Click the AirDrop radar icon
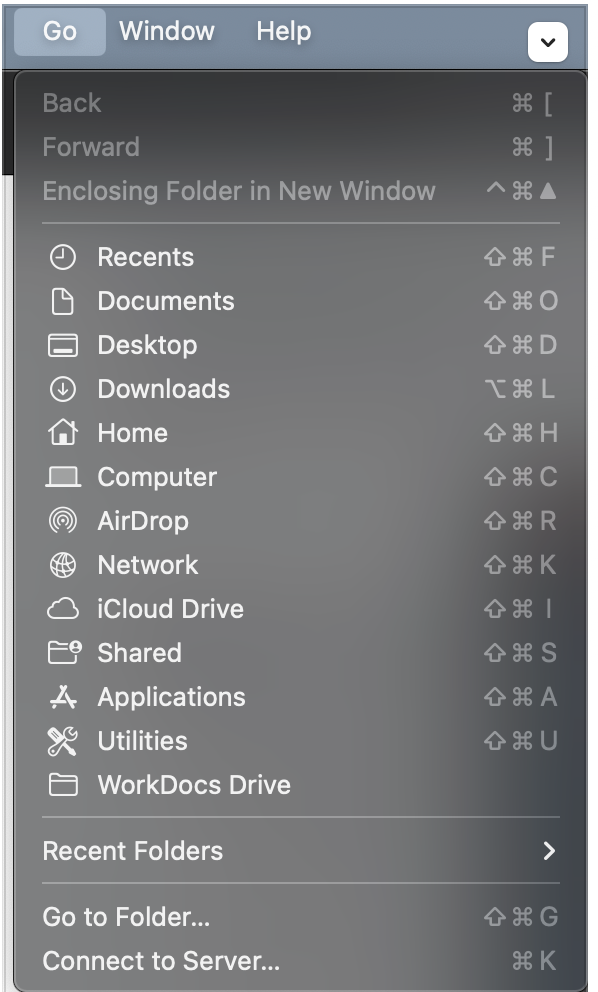The height and width of the screenshot is (992, 598). click(x=63, y=521)
